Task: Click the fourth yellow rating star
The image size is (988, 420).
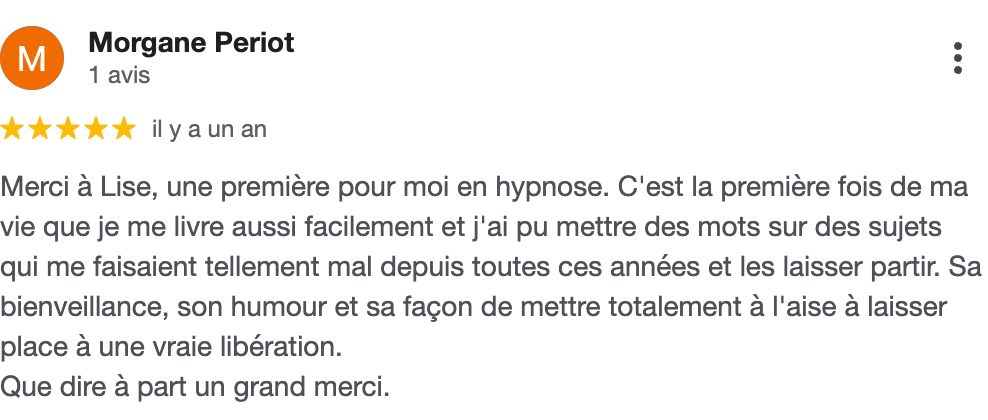Action: (95, 129)
